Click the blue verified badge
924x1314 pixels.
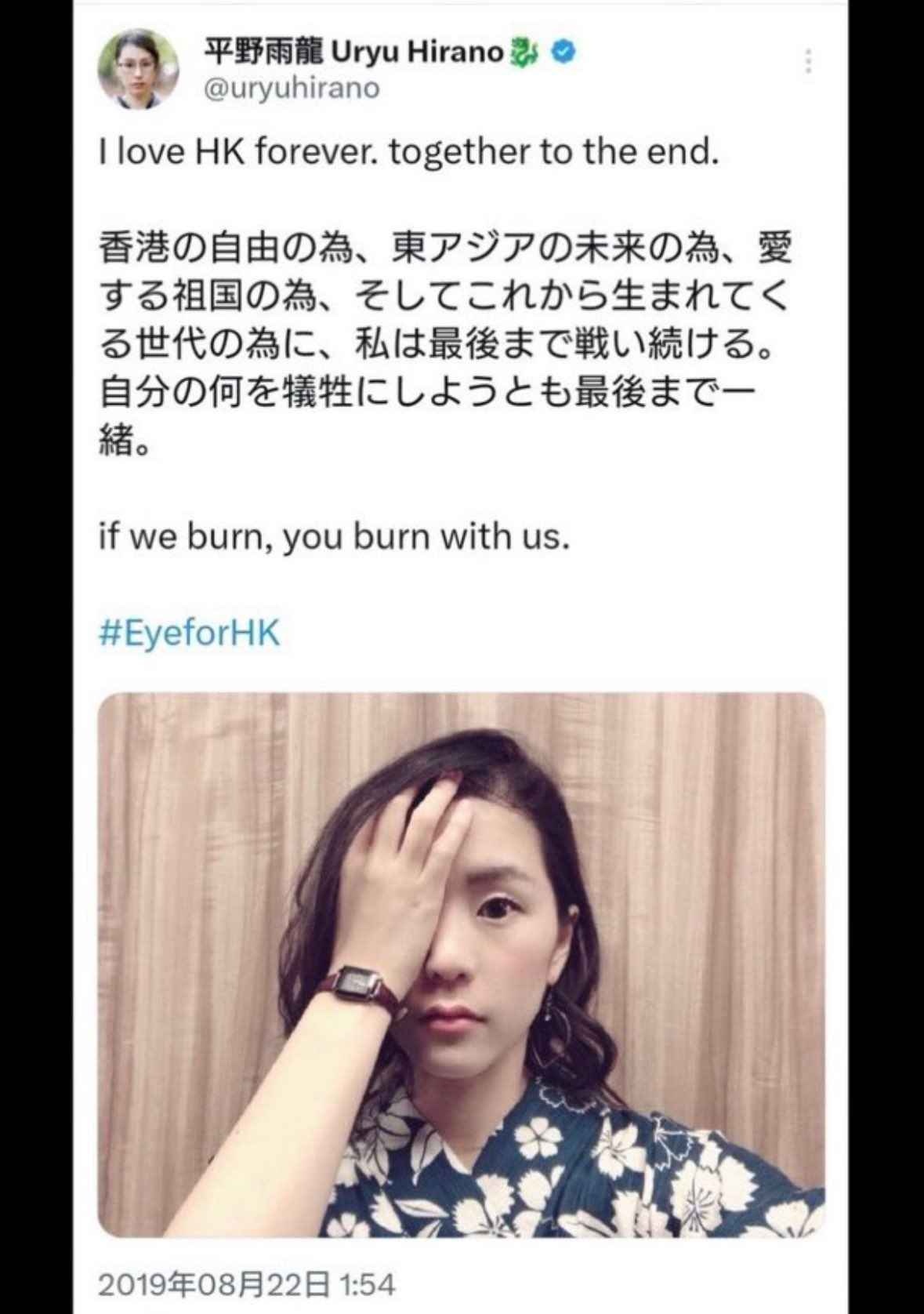[565, 53]
